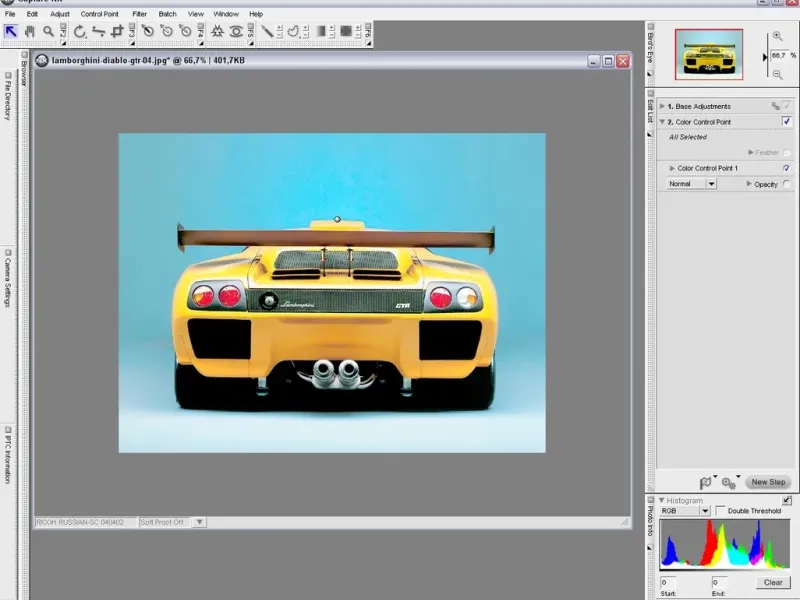Viewport: 800px width, 600px height.
Task: Pick the Hand pan tool
Action: 30,31
